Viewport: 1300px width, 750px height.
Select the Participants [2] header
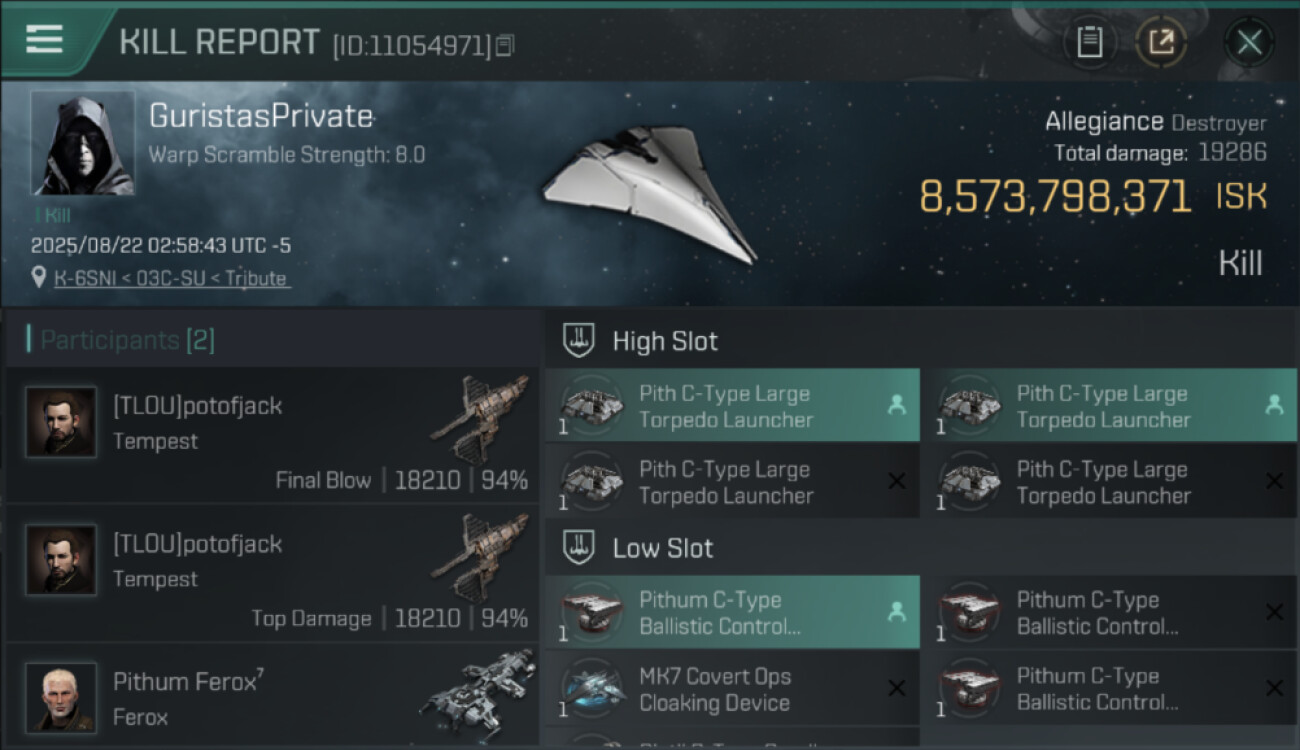pos(127,340)
